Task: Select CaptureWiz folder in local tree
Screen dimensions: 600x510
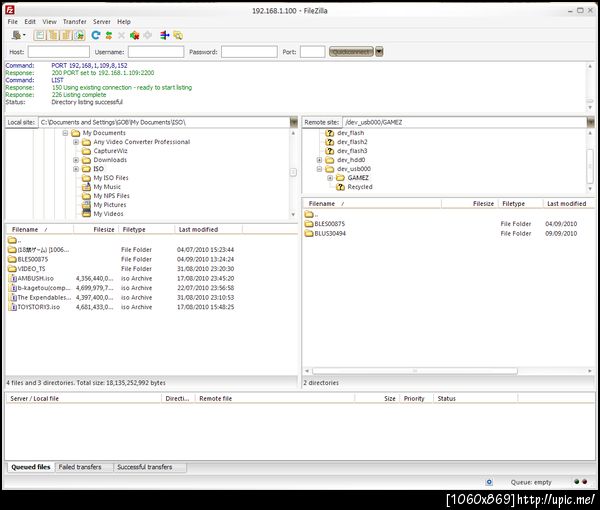Action: tap(110, 151)
